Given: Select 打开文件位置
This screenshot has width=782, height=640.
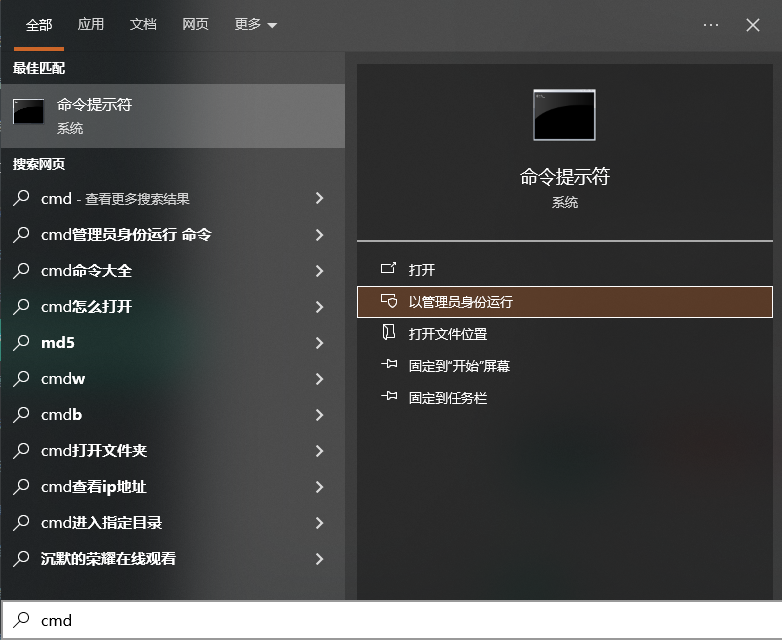Looking at the screenshot, I should point(565,334).
